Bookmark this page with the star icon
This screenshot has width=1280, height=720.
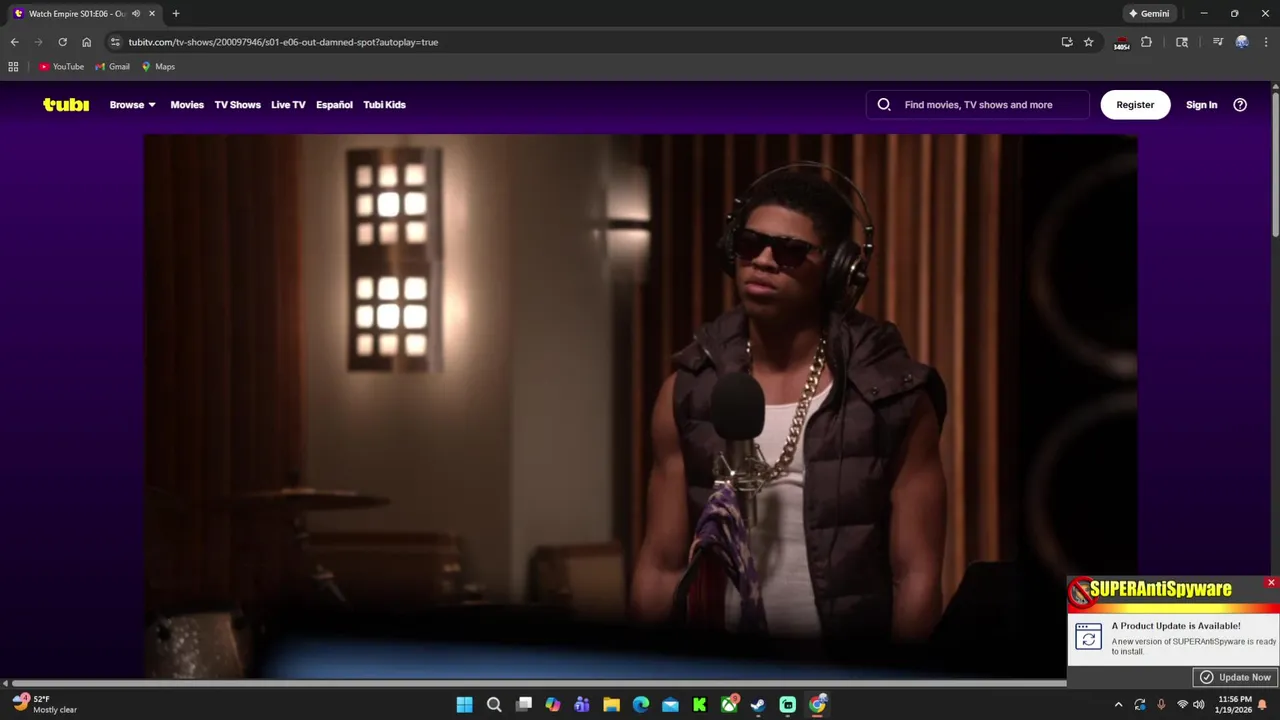[x=1089, y=42]
